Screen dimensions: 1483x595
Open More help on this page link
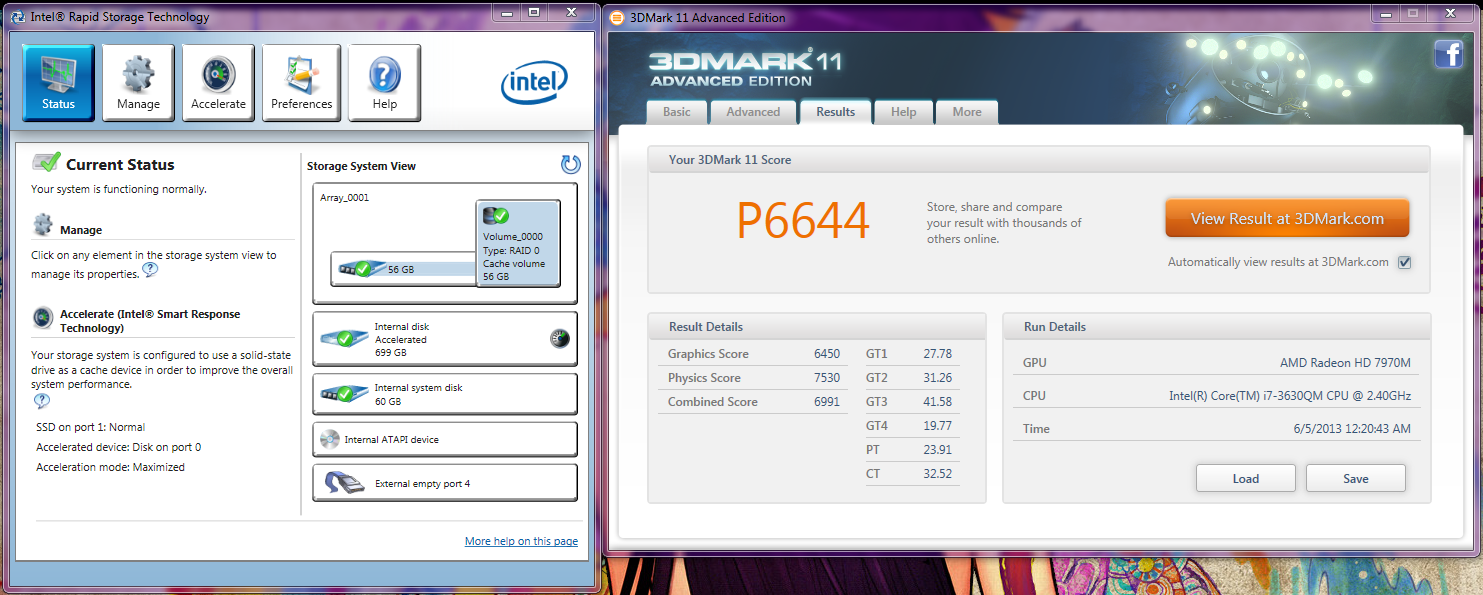(x=521, y=541)
